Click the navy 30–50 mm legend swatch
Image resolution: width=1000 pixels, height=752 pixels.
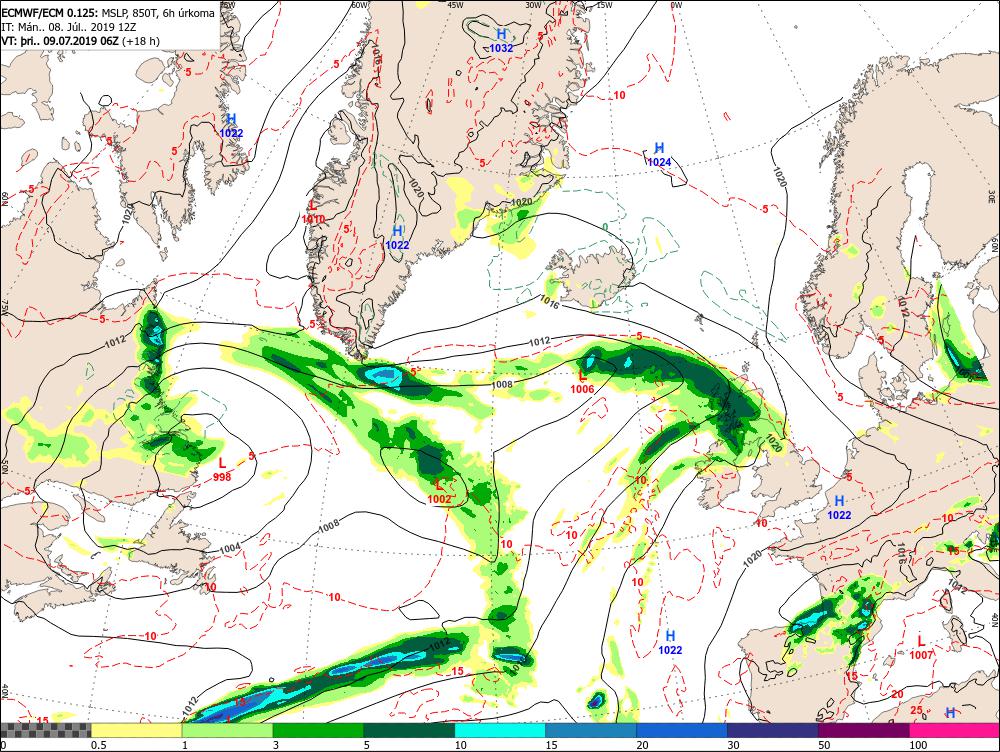[x=772, y=730]
